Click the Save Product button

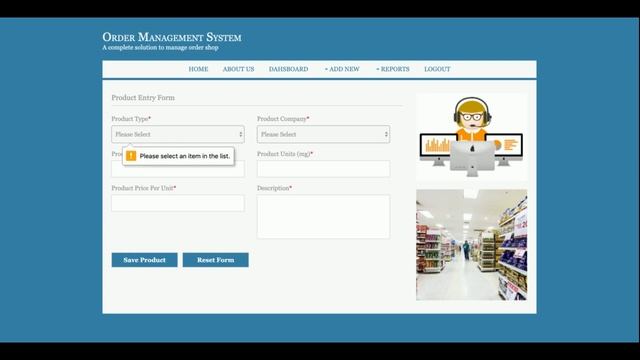(144, 260)
